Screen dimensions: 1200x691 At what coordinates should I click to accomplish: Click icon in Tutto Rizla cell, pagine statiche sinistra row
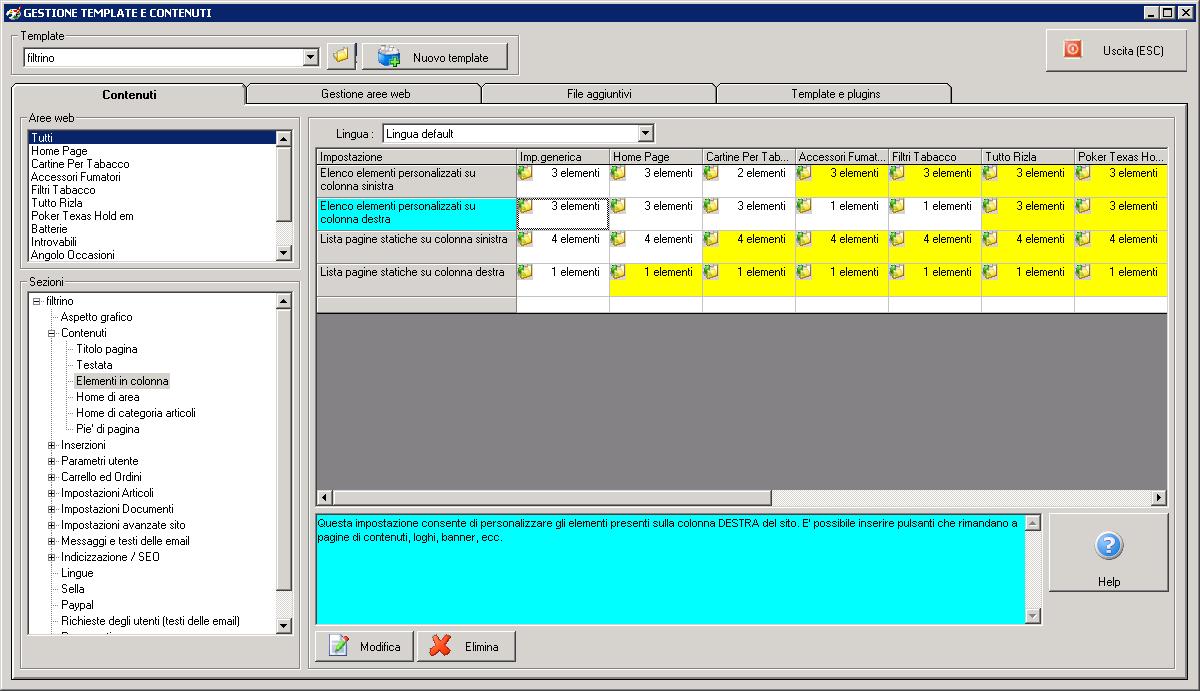pyautogui.click(x=990, y=239)
